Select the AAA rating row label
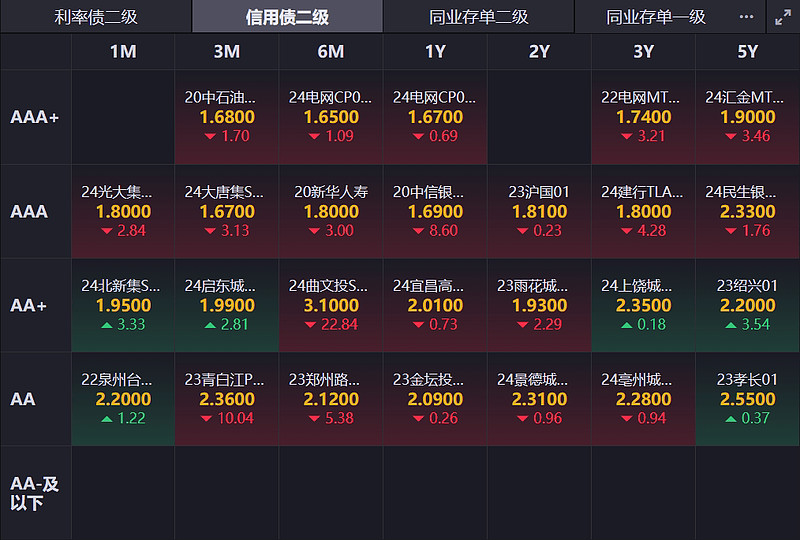 tap(29, 212)
